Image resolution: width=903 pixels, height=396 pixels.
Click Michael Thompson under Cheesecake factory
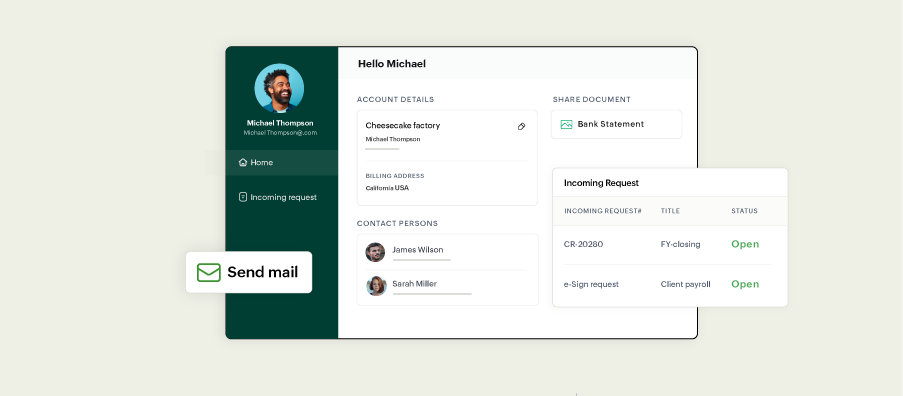[x=392, y=139]
